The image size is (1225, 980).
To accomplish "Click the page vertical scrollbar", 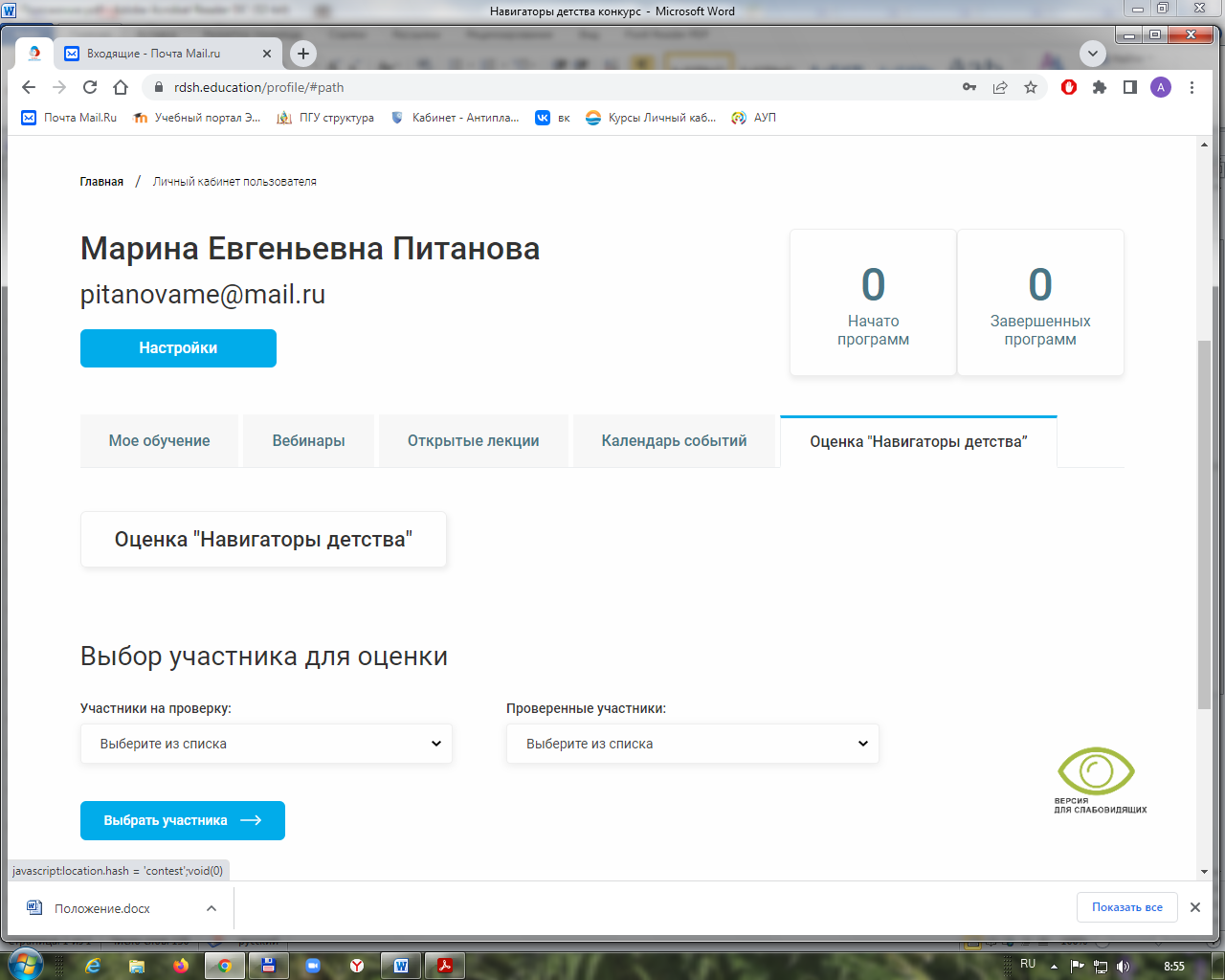I will point(1204,524).
